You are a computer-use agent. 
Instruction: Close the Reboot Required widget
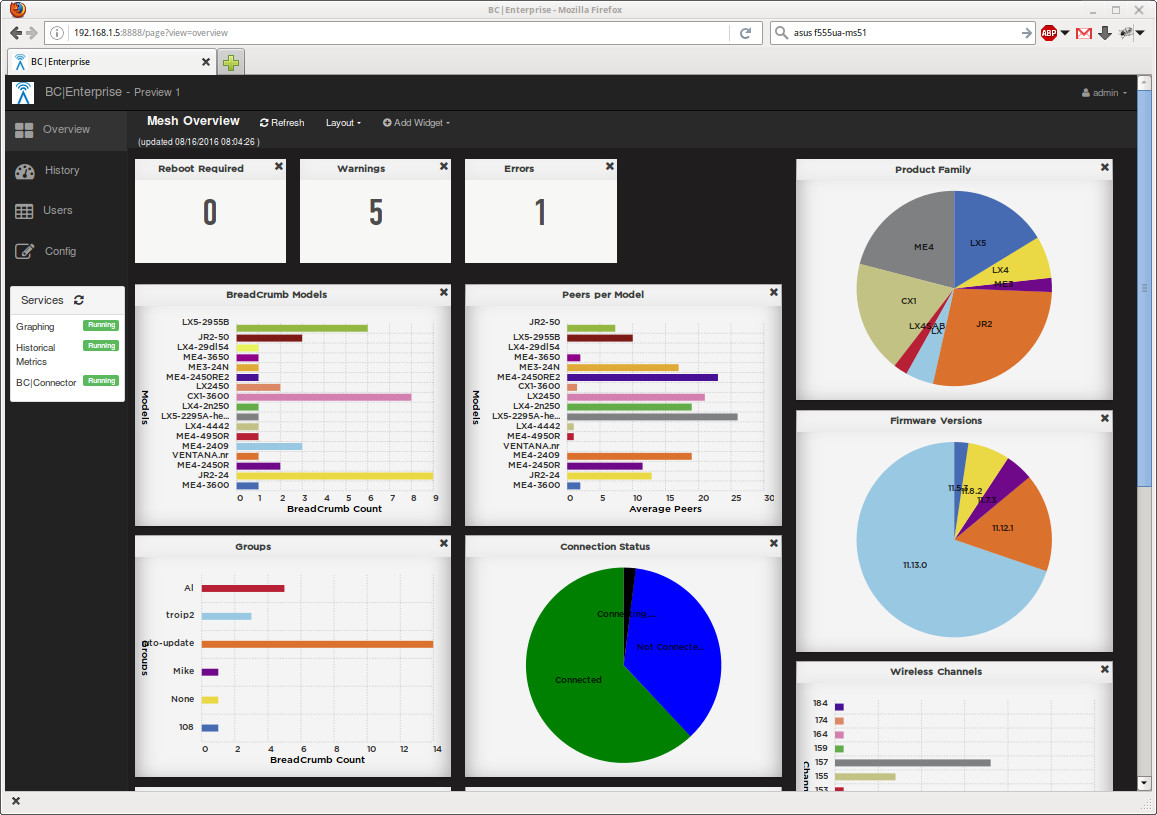tap(279, 167)
